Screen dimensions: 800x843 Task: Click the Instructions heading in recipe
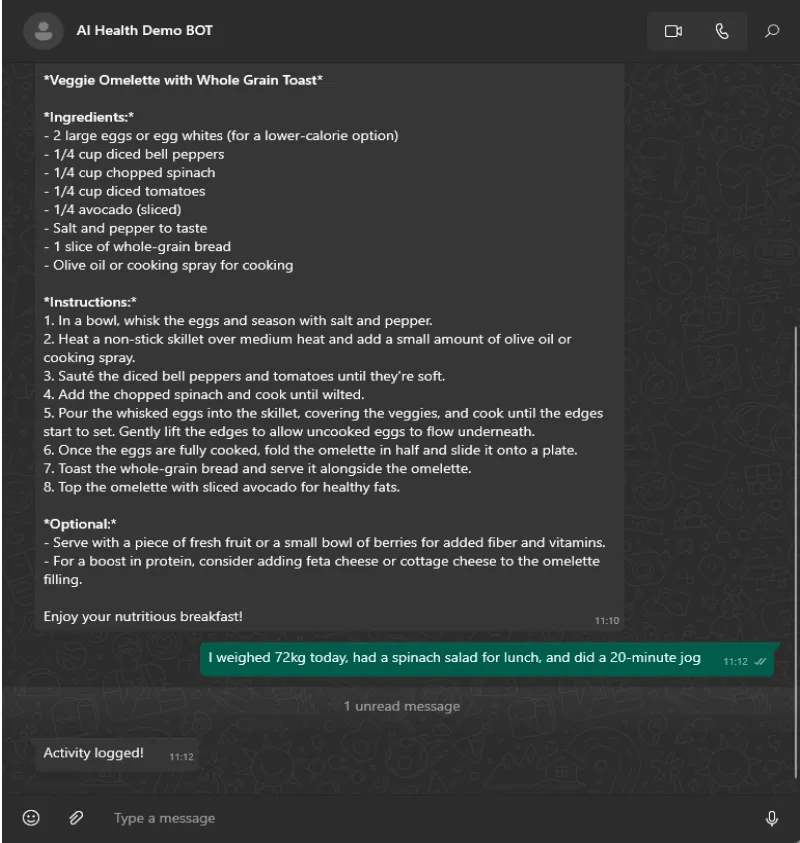click(90, 302)
